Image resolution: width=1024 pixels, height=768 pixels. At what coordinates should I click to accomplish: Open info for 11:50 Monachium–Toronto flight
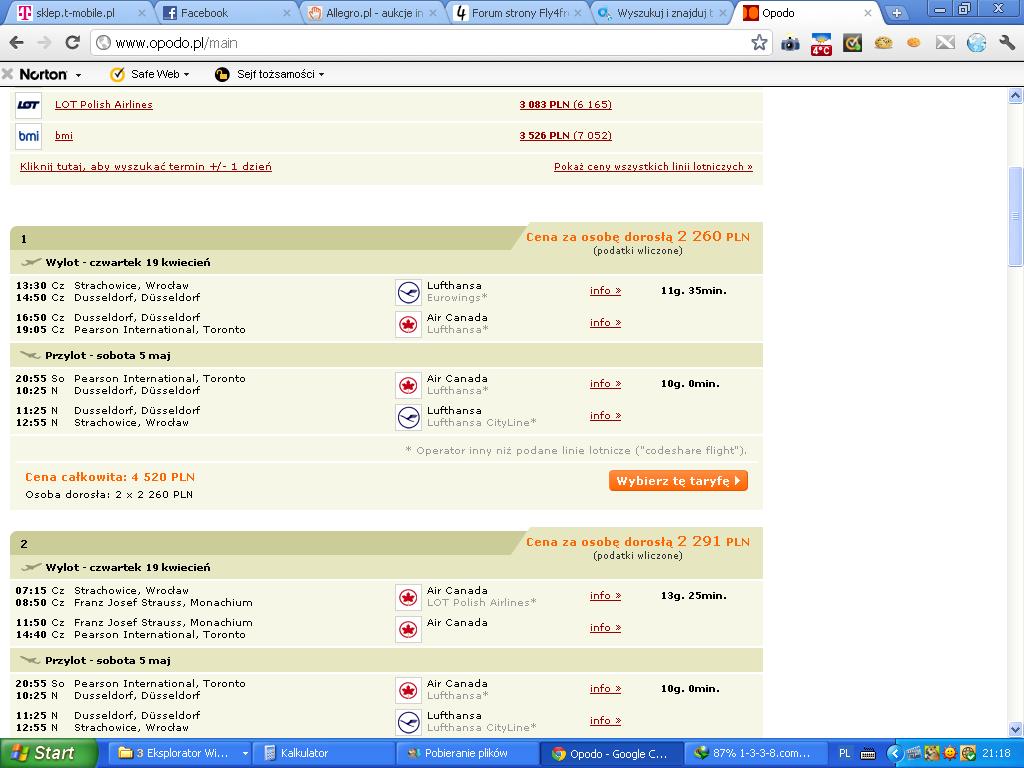point(605,628)
